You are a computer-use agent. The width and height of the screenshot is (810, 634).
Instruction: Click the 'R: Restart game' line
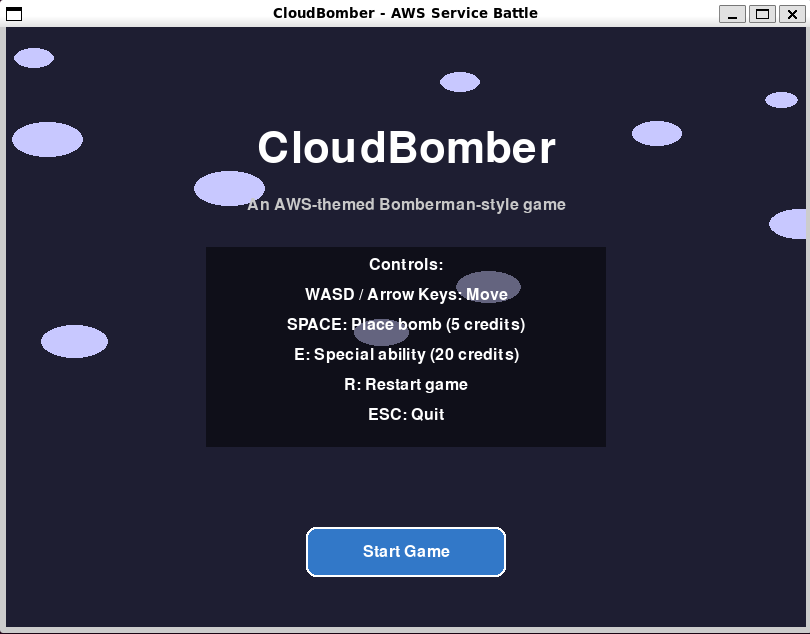tap(406, 384)
